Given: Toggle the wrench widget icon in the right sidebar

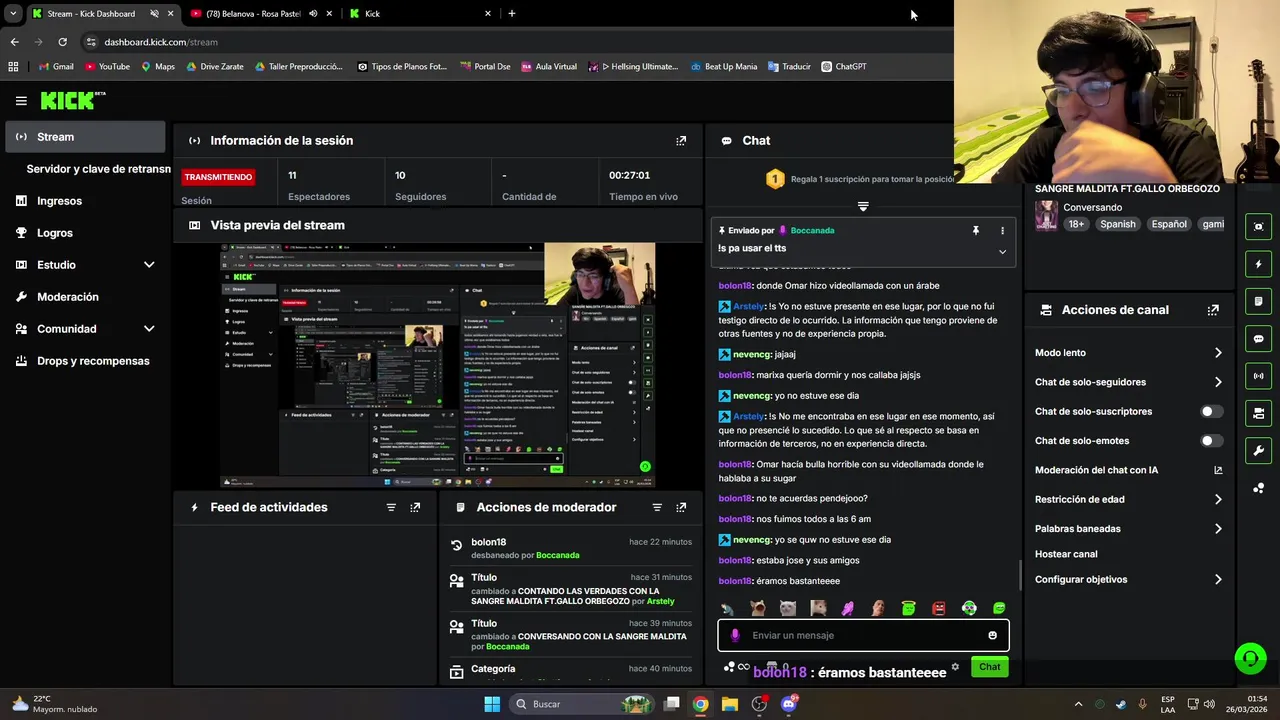Looking at the screenshot, I should click(x=1259, y=450).
